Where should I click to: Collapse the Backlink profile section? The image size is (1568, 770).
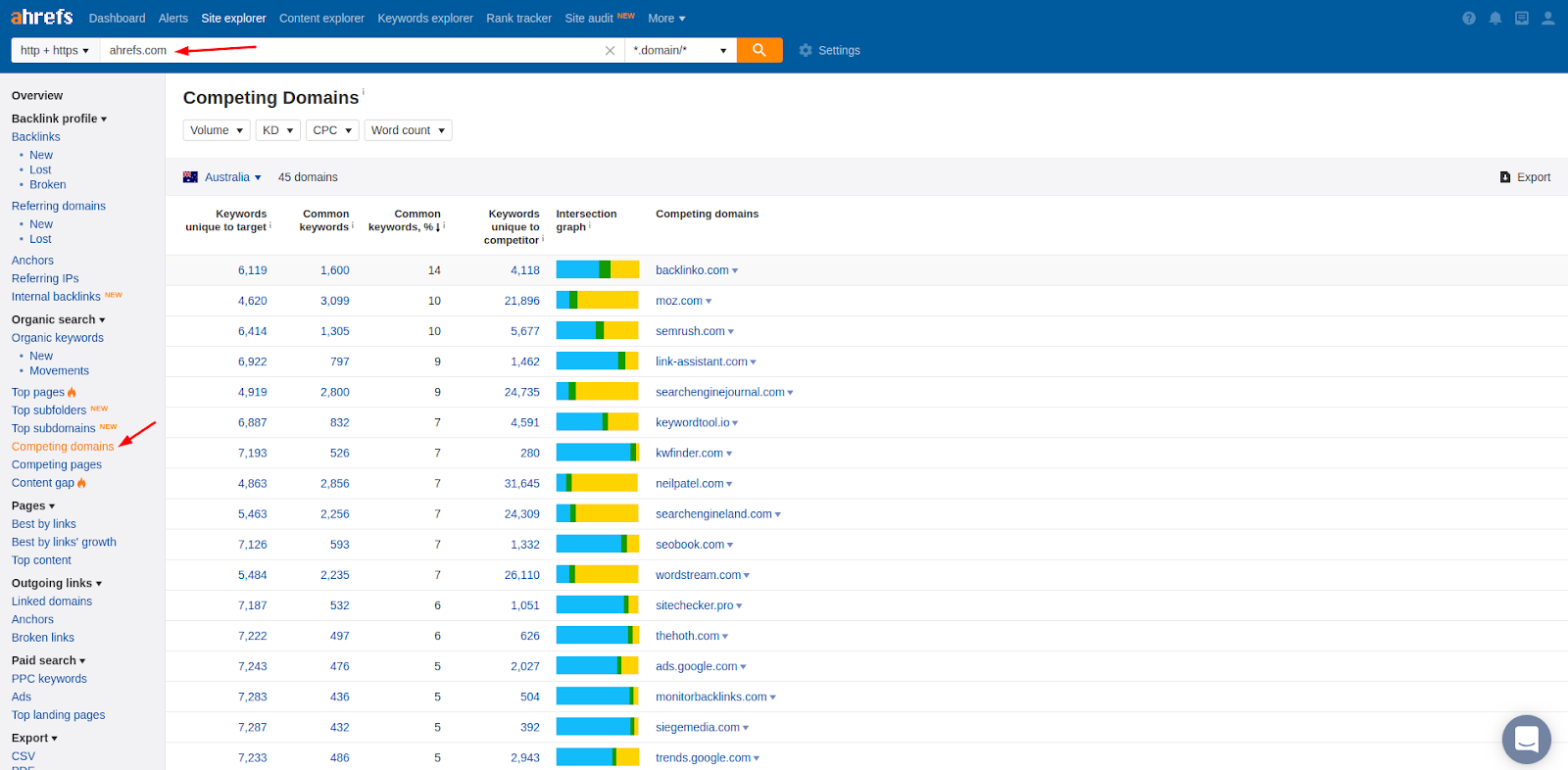59,119
